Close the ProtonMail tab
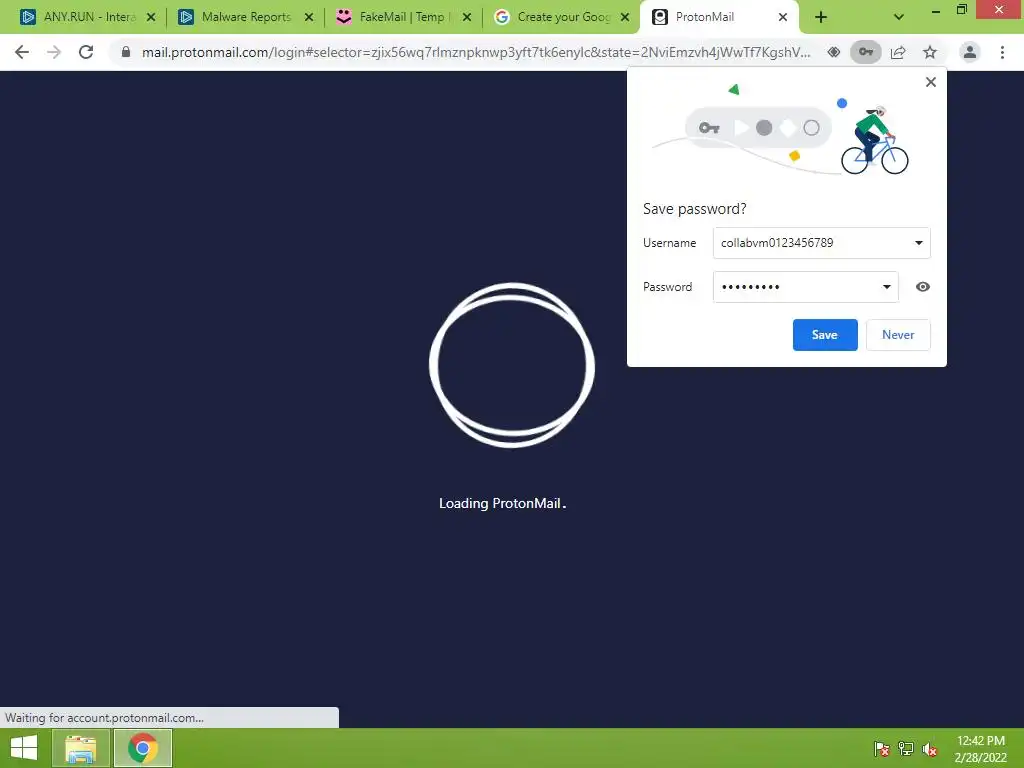The height and width of the screenshot is (768, 1024). pos(783,17)
